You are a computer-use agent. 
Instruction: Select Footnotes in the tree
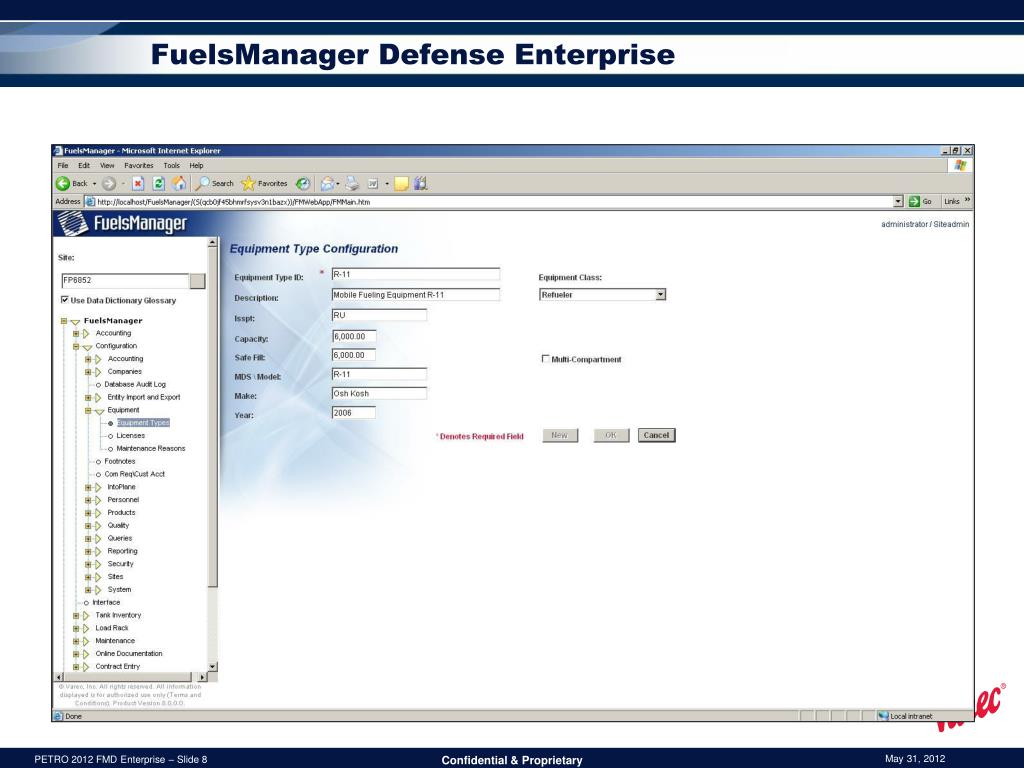pos(120,461)
